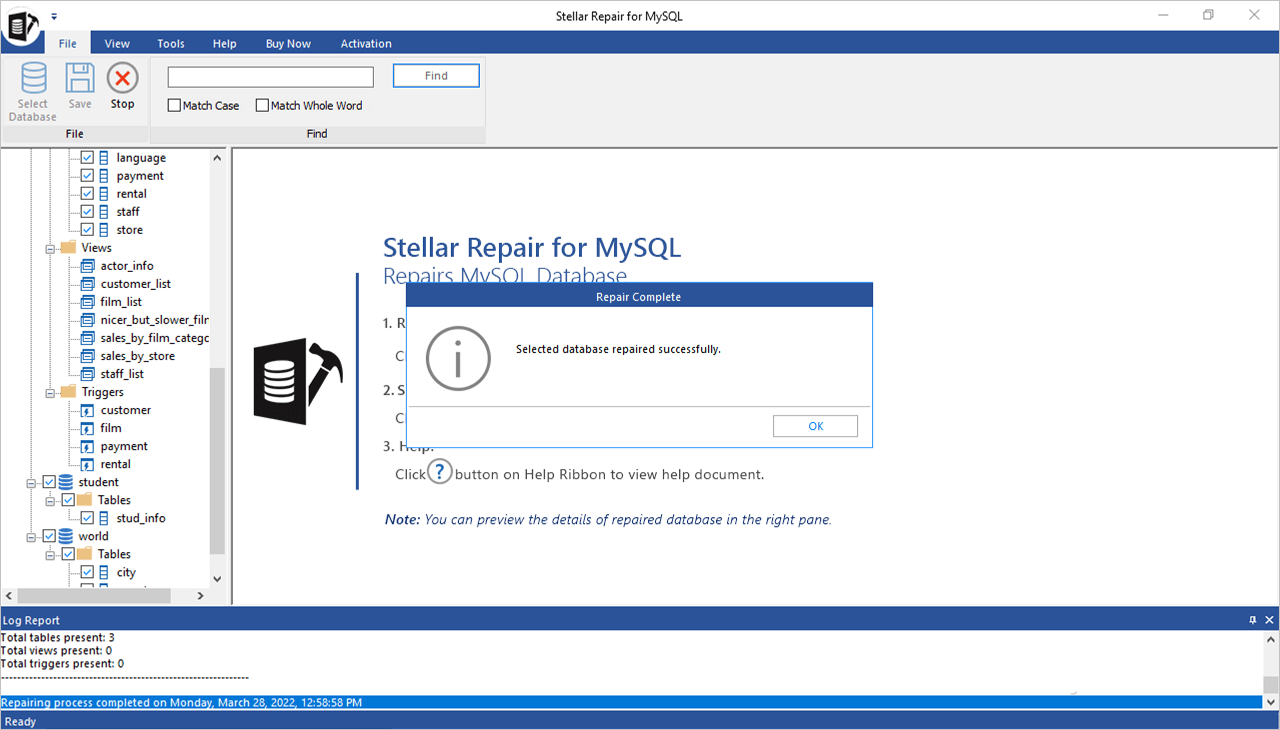Screen dimensions: 1280x730
Task: Collapse the student database node
Action: (32, 482)
